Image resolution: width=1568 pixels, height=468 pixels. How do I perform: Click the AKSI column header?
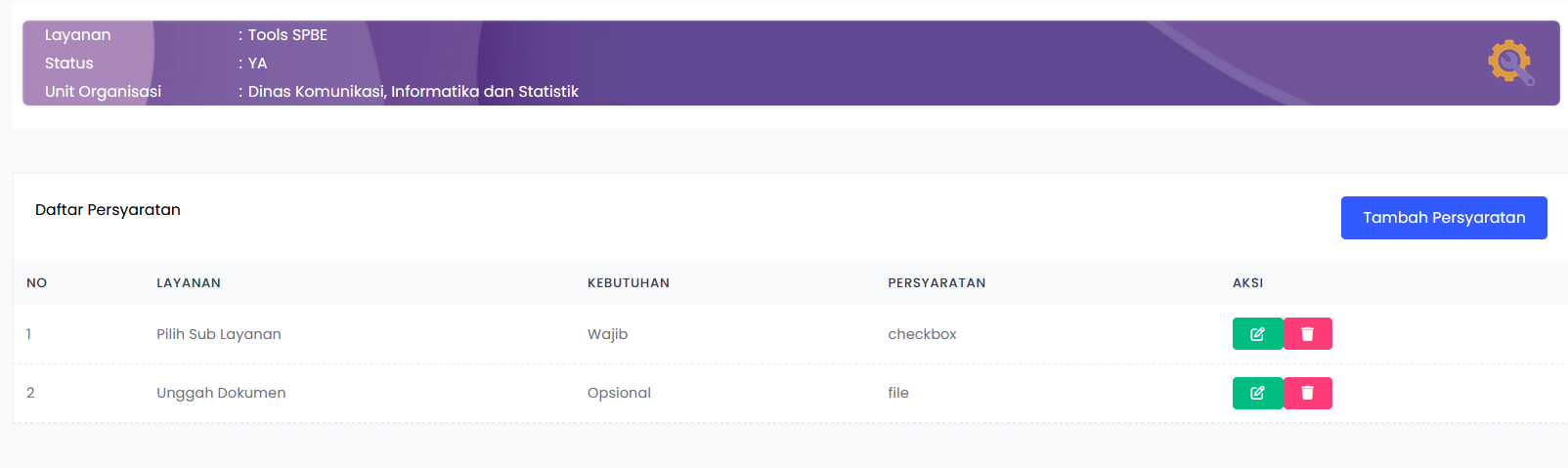1247,283
